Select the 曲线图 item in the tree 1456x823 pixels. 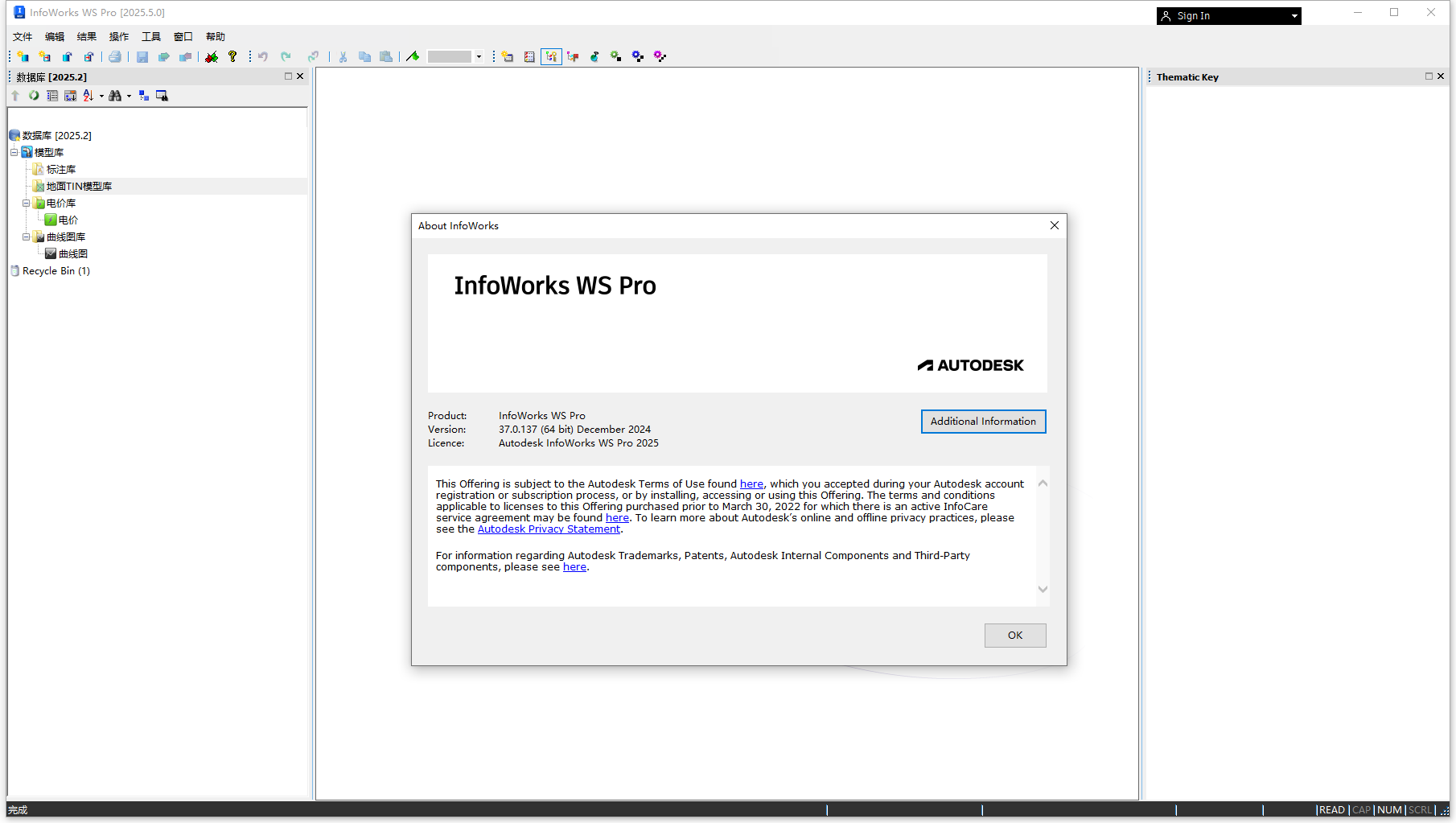click(73, 253)
